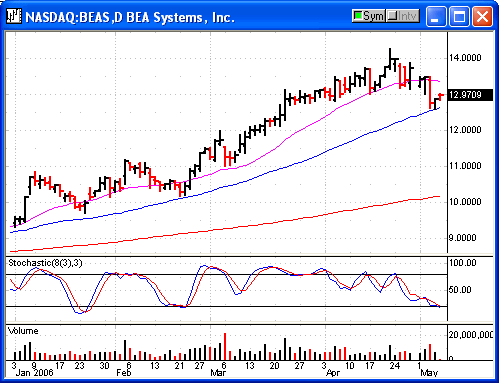Screen dimensions: 499x383
Task: Click the 12.9709 current price label
Action: (470, 95)
